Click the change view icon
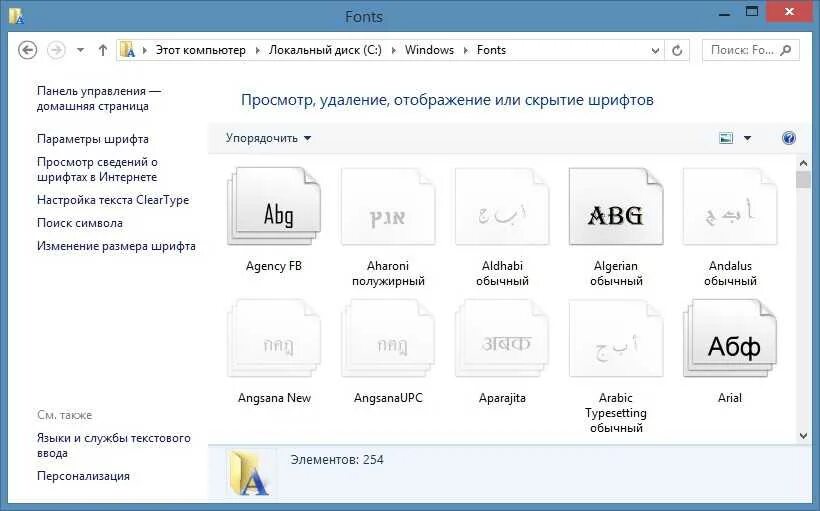The width and height of the screenshot is (820, 511). (x=726, y=138)
